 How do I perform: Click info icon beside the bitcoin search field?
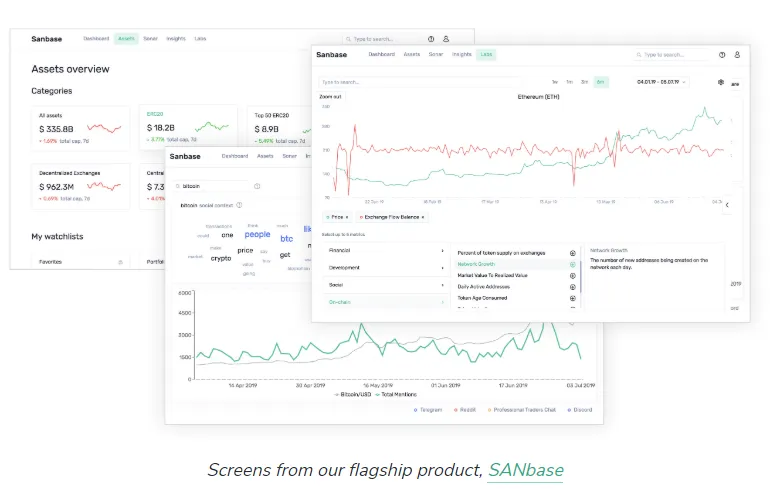point(257,186)
